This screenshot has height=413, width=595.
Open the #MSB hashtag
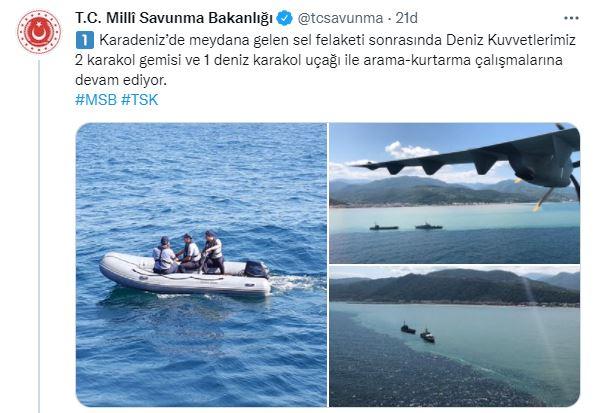click(96, 100)
